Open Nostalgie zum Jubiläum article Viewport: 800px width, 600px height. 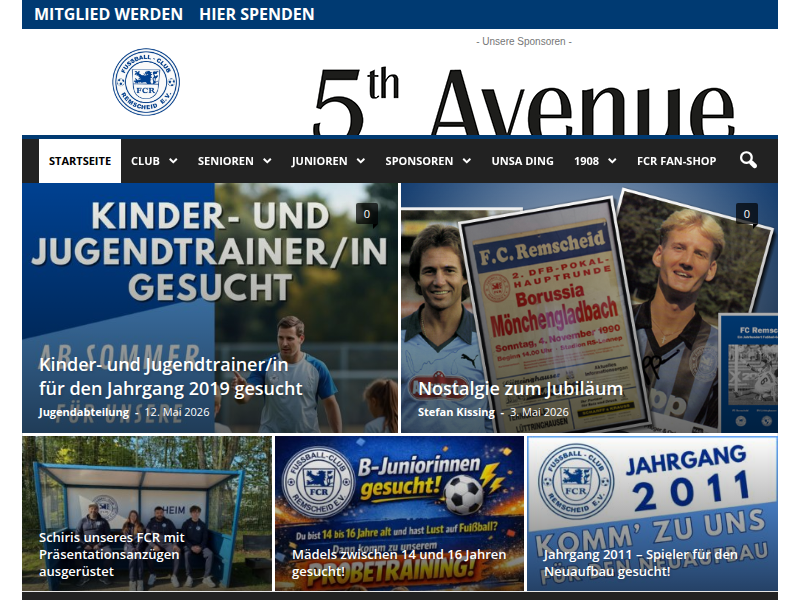point(520,389)
